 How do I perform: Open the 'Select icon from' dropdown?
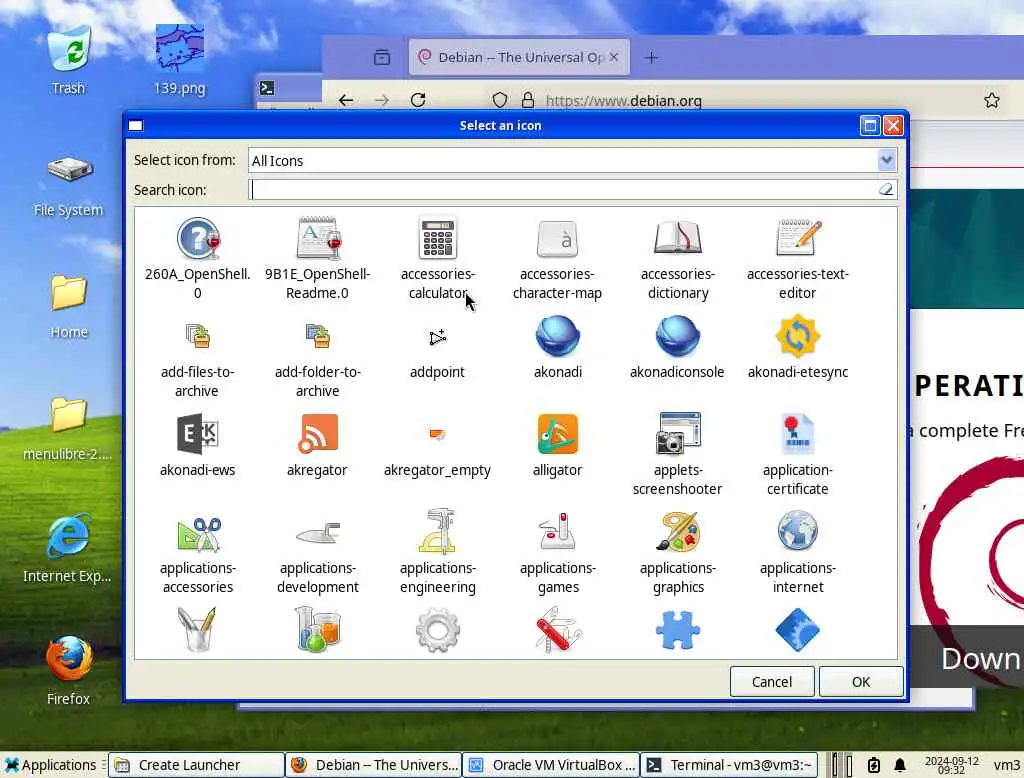coord(572,160)
